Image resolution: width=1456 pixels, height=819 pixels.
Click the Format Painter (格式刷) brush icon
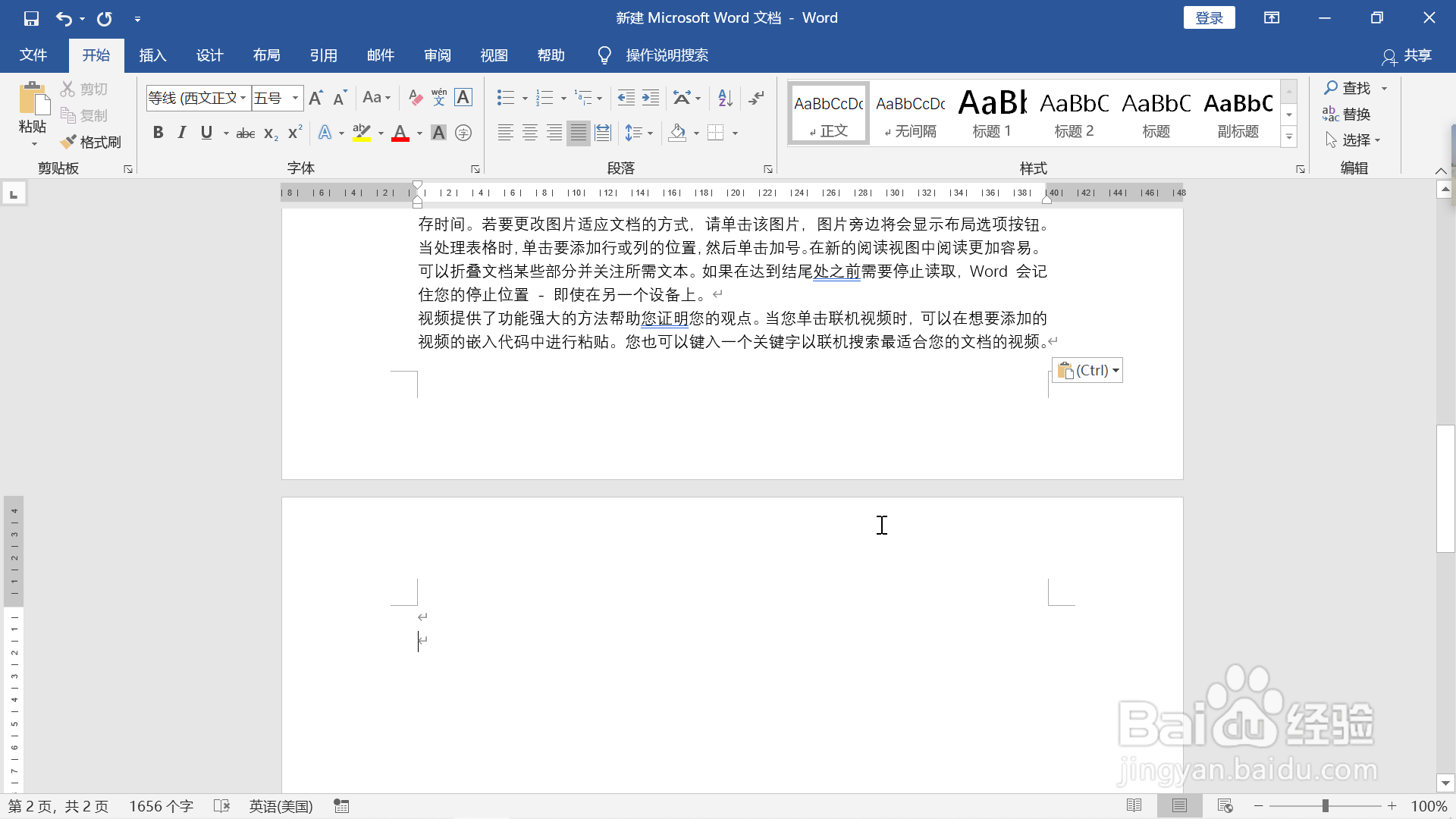tap(69, 142)
